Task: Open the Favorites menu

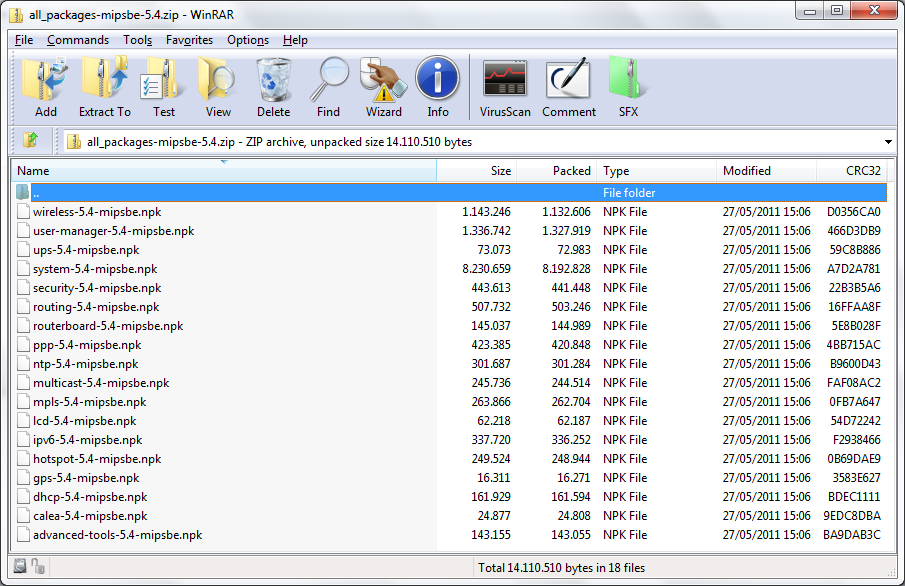Action: 189,40
